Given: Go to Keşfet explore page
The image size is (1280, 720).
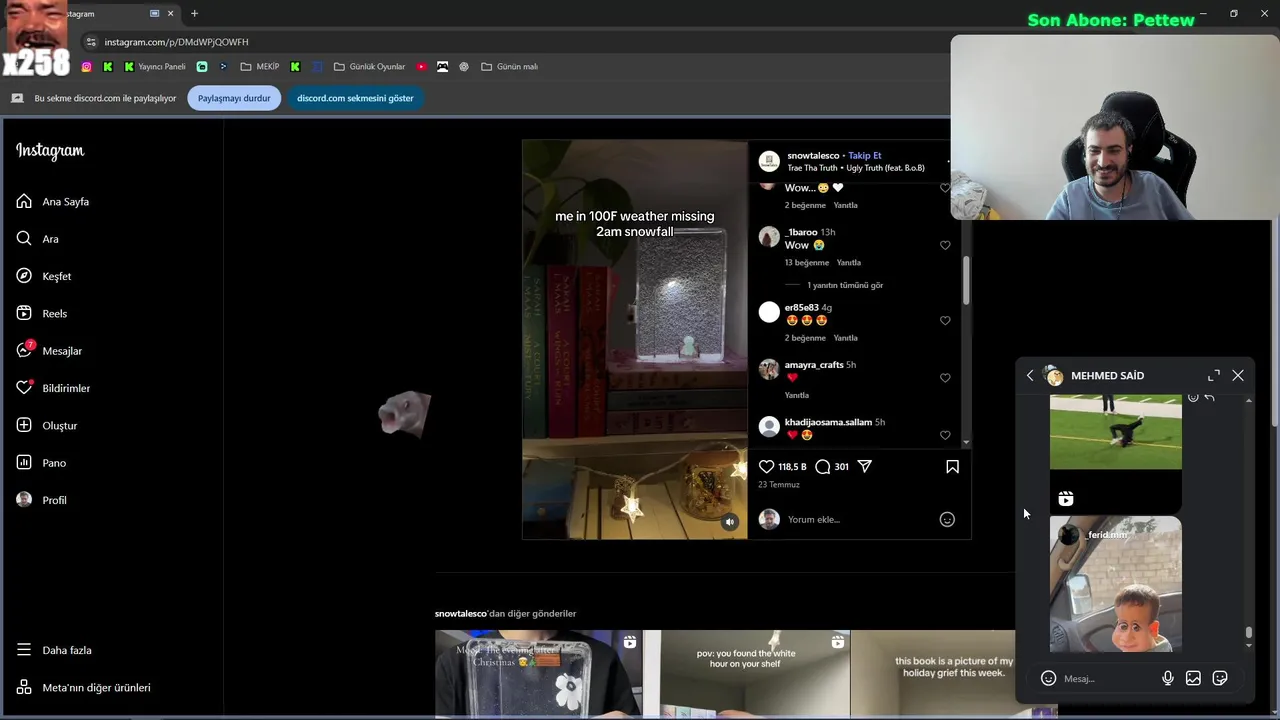Looking at the screenshot, I should click(44, 276).
